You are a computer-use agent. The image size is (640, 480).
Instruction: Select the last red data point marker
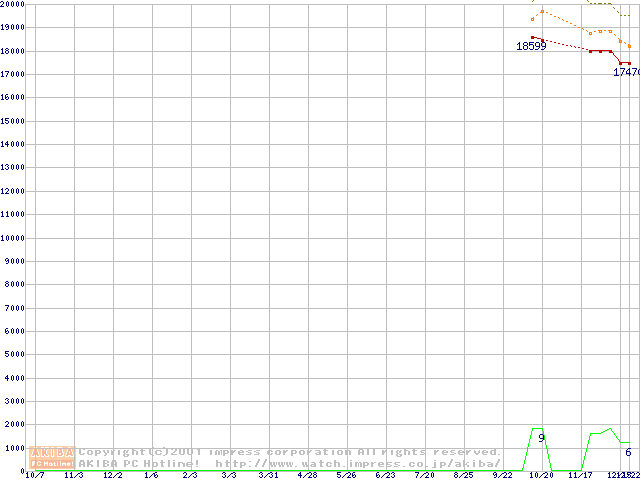coord(629,63)
